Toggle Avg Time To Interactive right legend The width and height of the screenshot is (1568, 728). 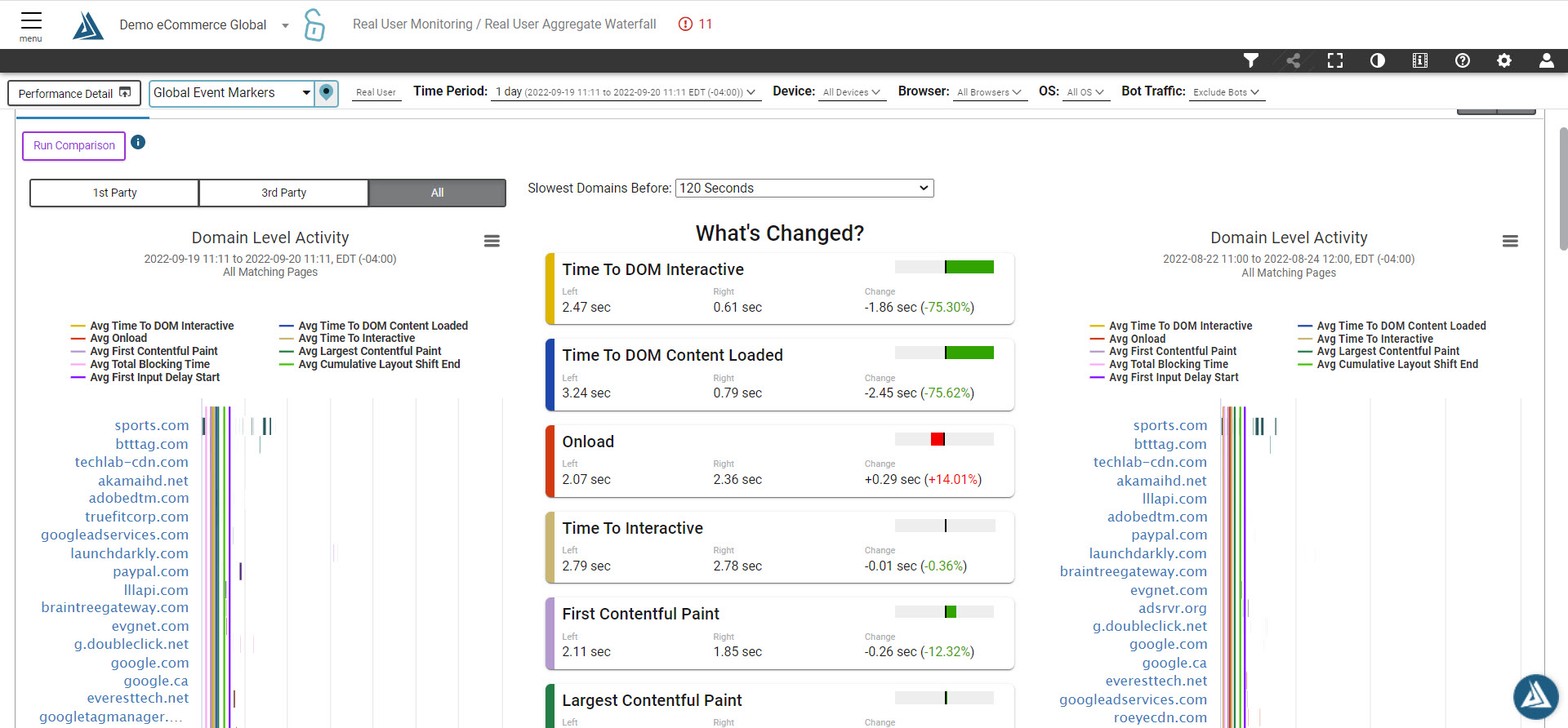point(1365,339)
